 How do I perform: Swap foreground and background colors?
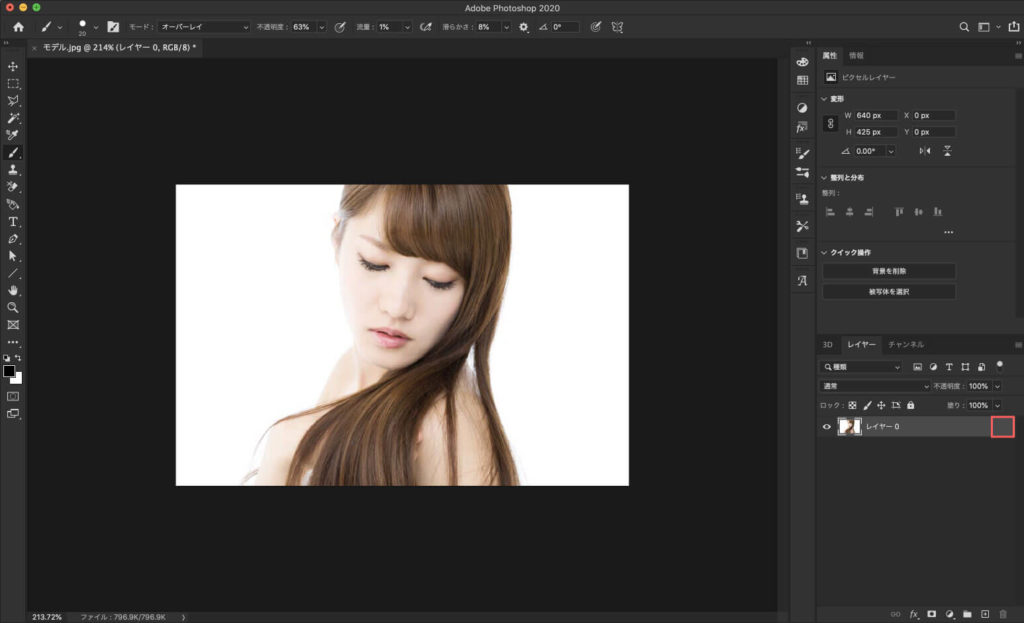tap(18, 358)
